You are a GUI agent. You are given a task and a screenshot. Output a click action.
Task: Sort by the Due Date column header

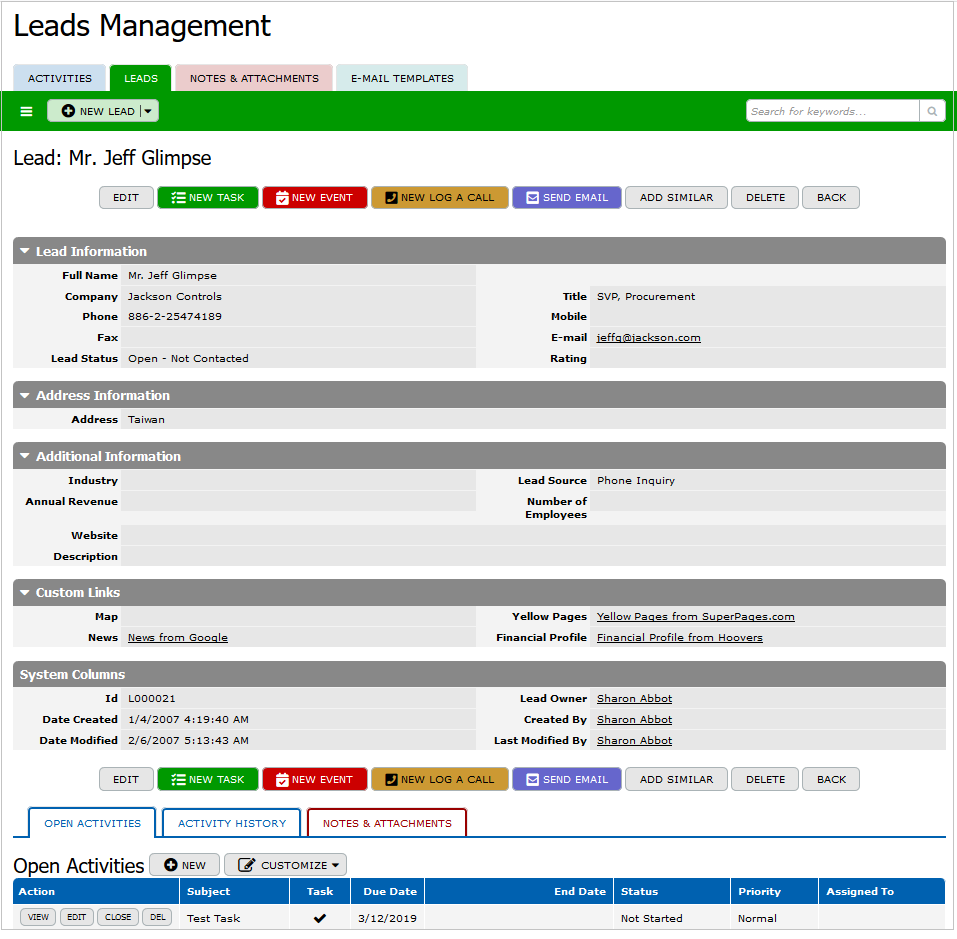(390, 892)
